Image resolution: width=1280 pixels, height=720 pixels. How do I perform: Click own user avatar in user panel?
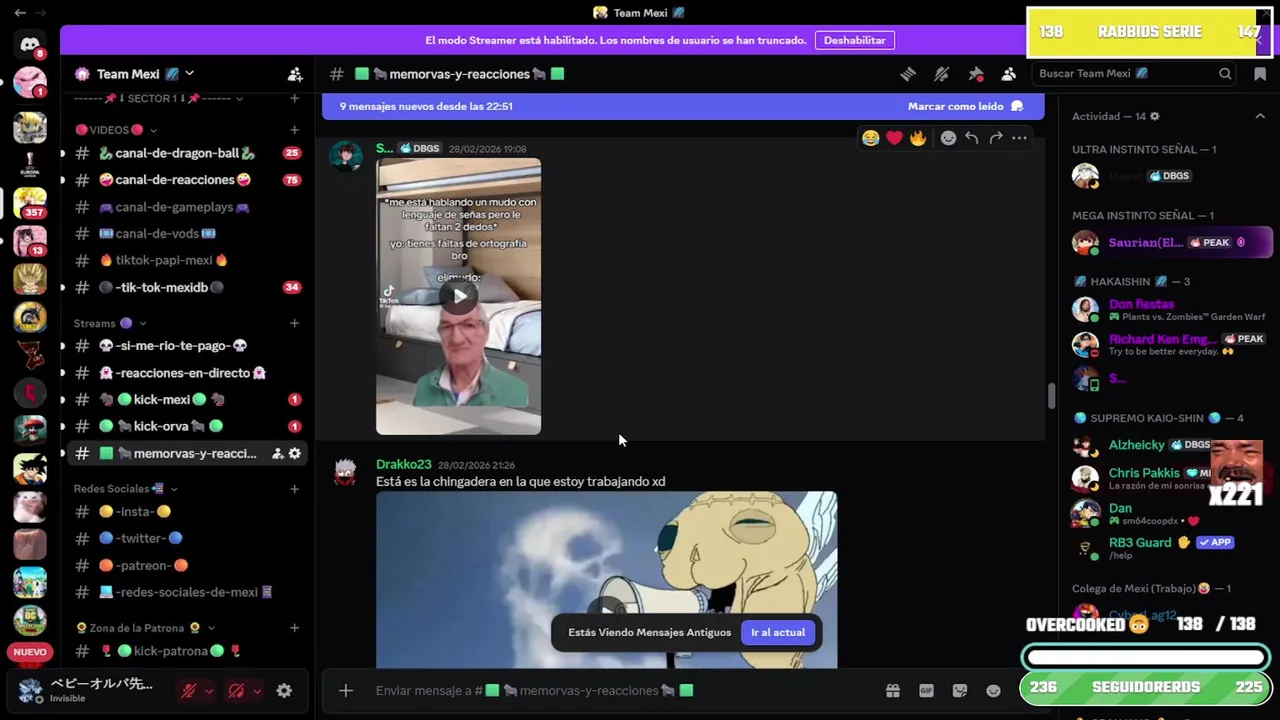coord(31,690)
